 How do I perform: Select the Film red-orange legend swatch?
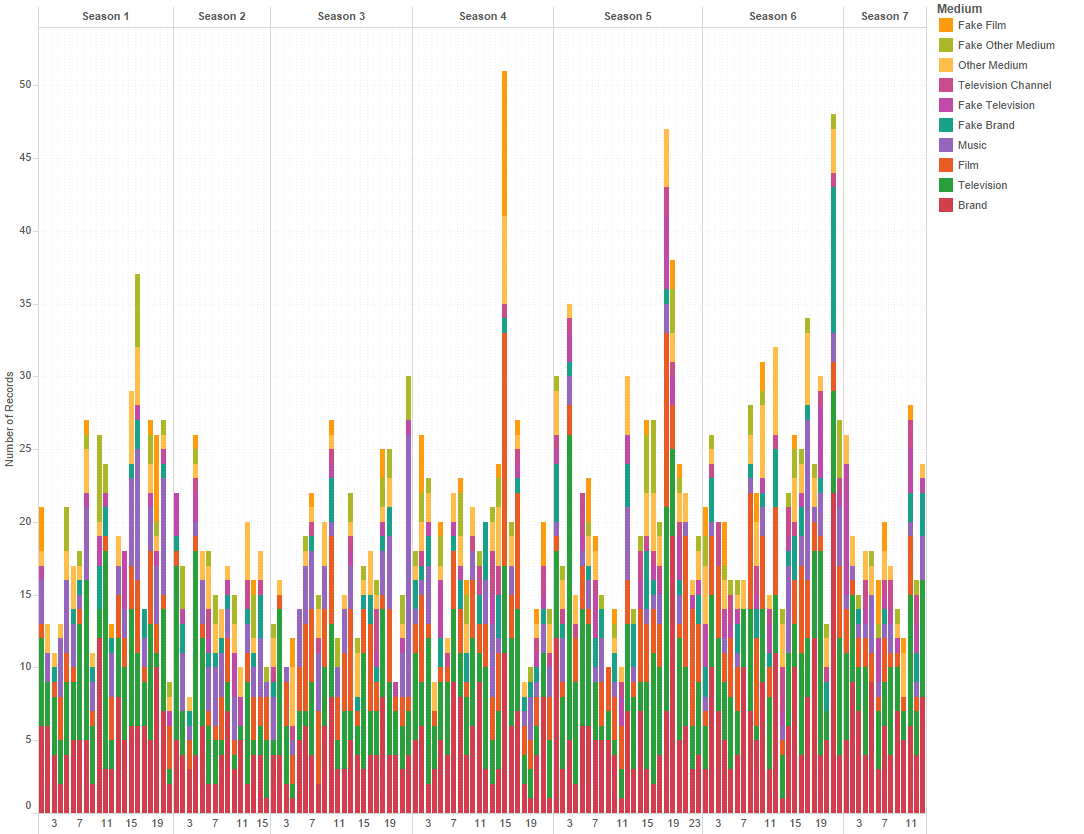[946, 165]
